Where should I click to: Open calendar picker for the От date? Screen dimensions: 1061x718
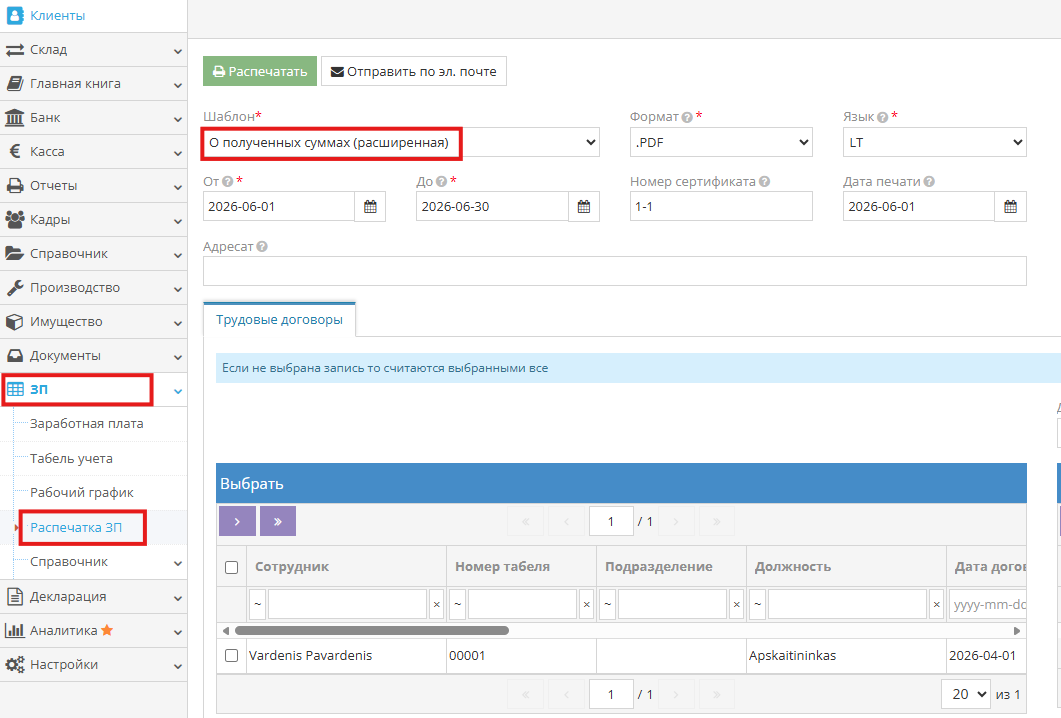tap(370, 206)
